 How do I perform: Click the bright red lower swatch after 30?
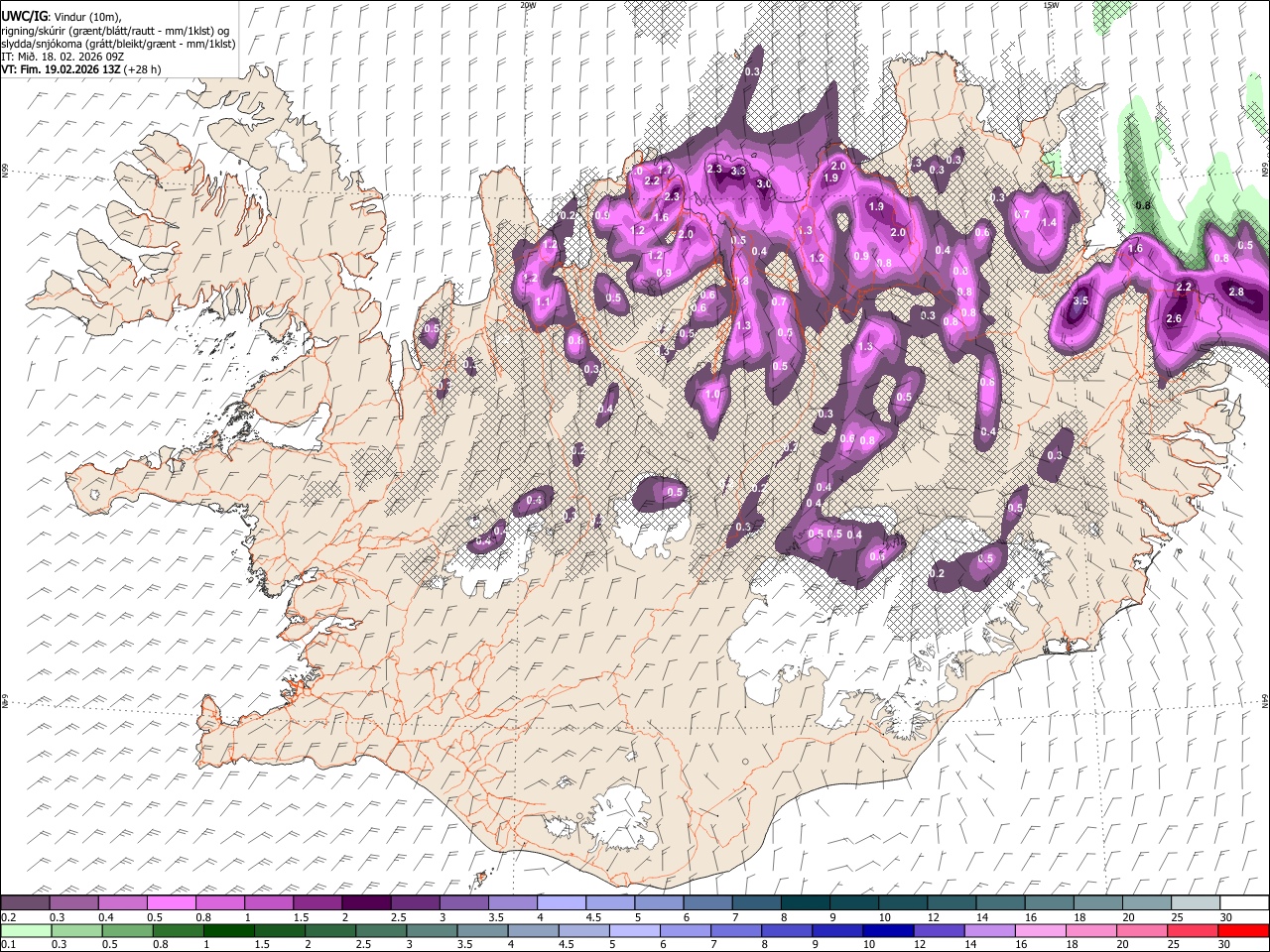(x=1245, y=930)
